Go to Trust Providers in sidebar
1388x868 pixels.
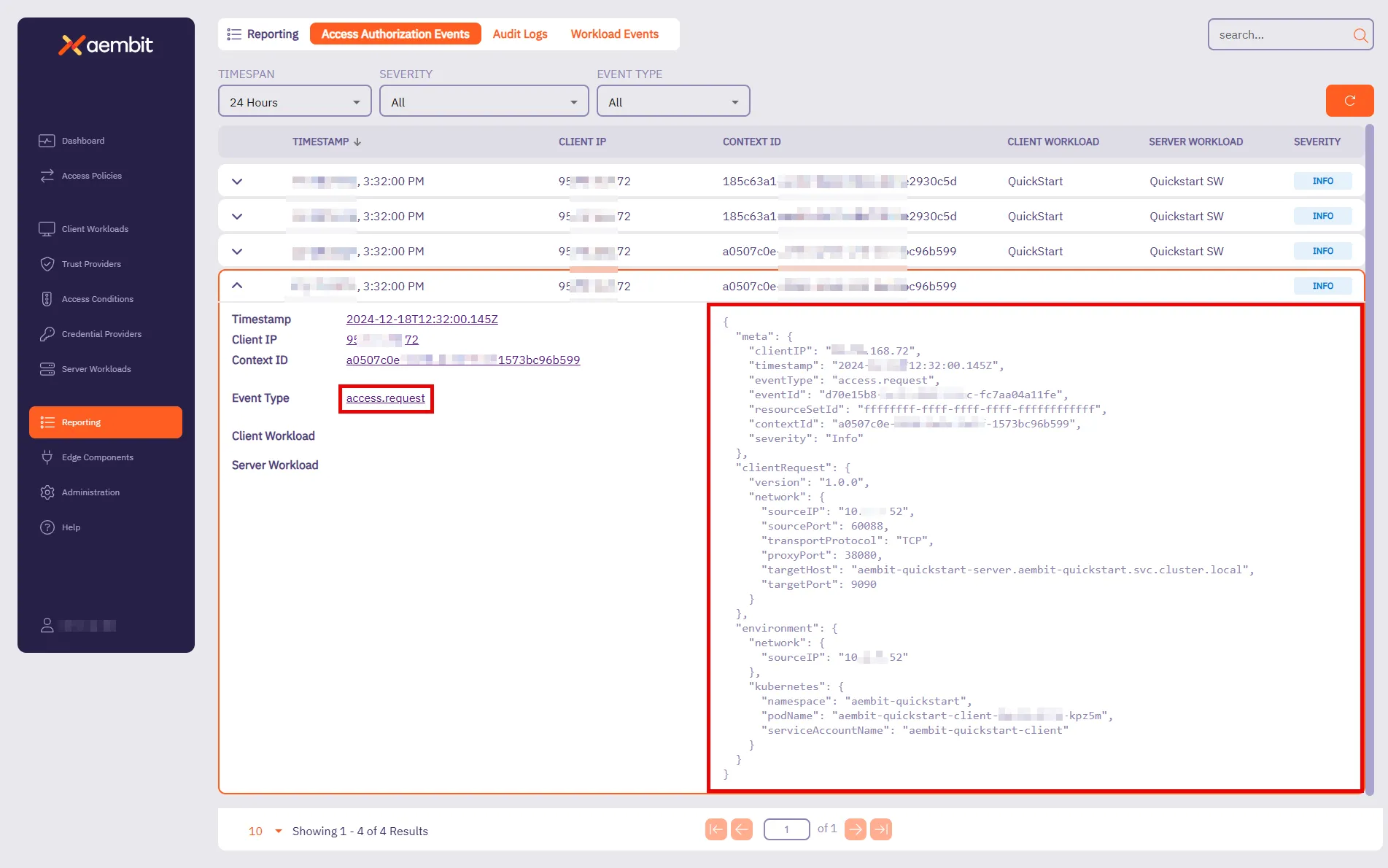point(91,264)
